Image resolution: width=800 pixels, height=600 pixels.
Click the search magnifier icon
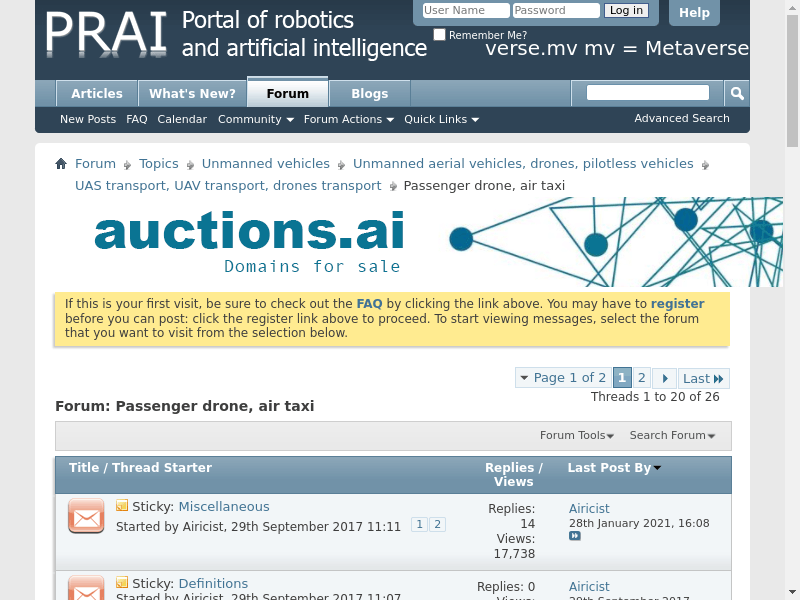(x=737, y=93)
